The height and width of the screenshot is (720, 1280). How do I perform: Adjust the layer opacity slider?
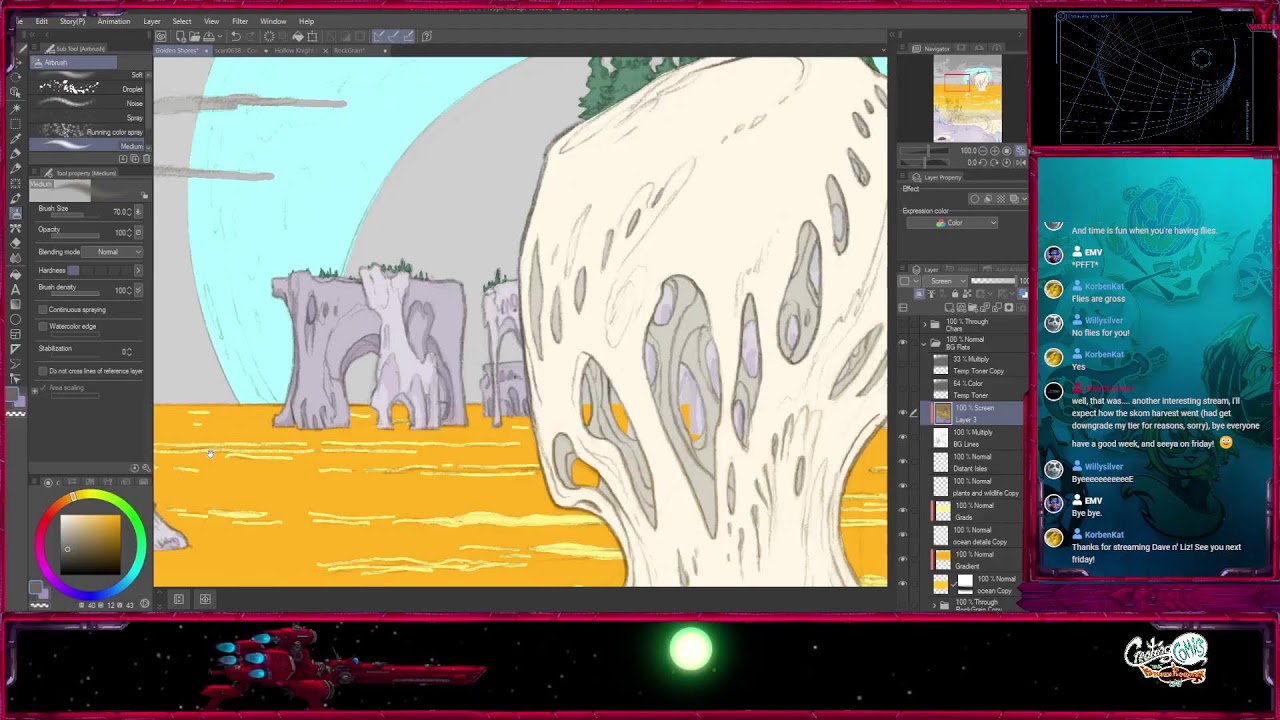point(993,281)
